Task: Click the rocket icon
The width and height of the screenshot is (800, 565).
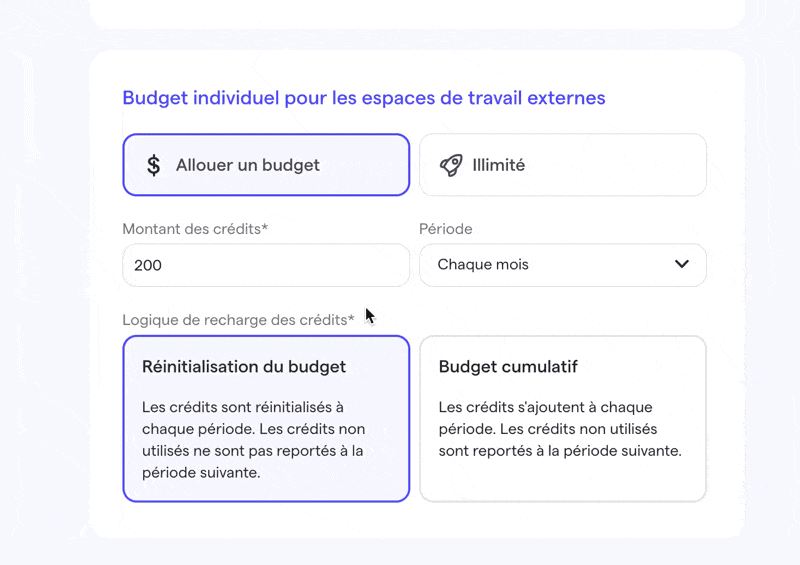Action: click(x=452, y=165)
